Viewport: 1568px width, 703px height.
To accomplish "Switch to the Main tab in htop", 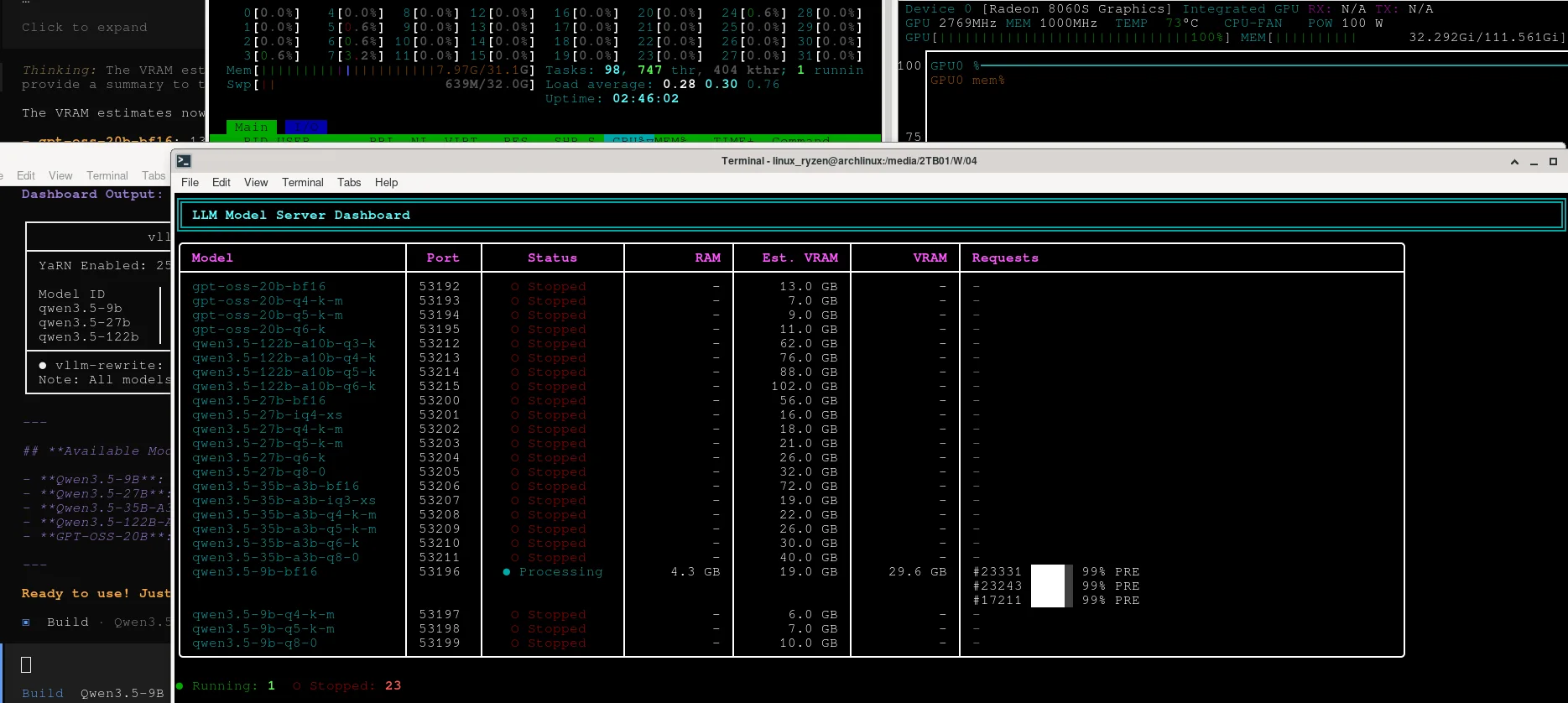I will coord(251,128).
